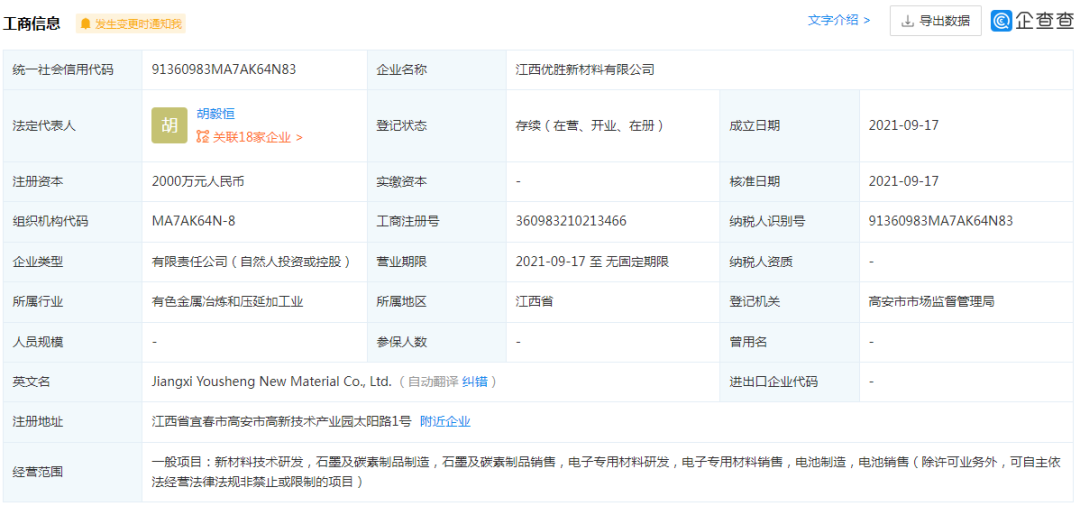Screen dimensions: 1080x506
Task: Click region value 江西省
Action: (x=534, y=302)
